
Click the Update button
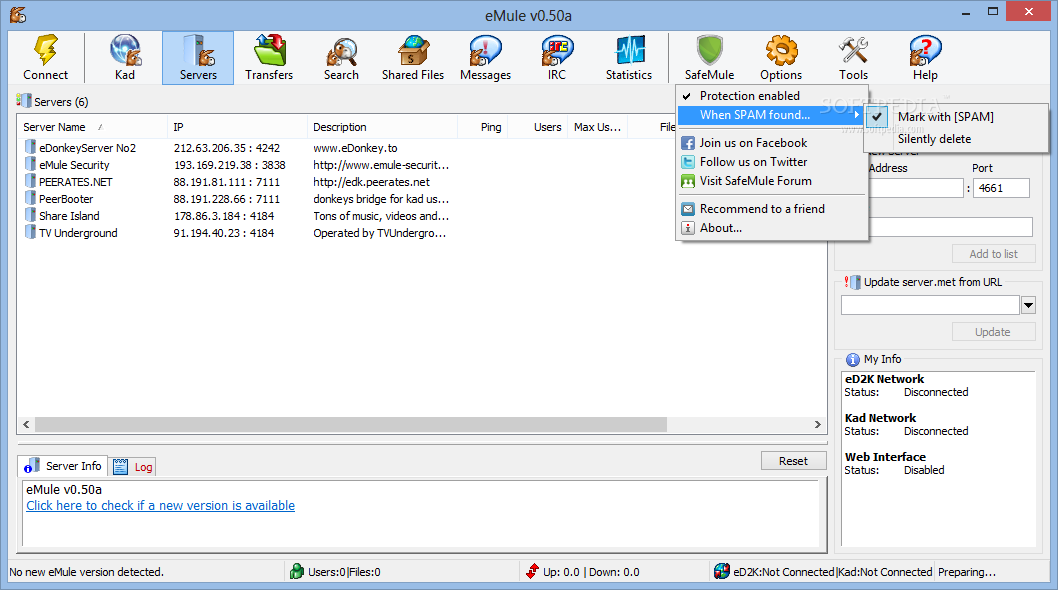pos(993,332)
